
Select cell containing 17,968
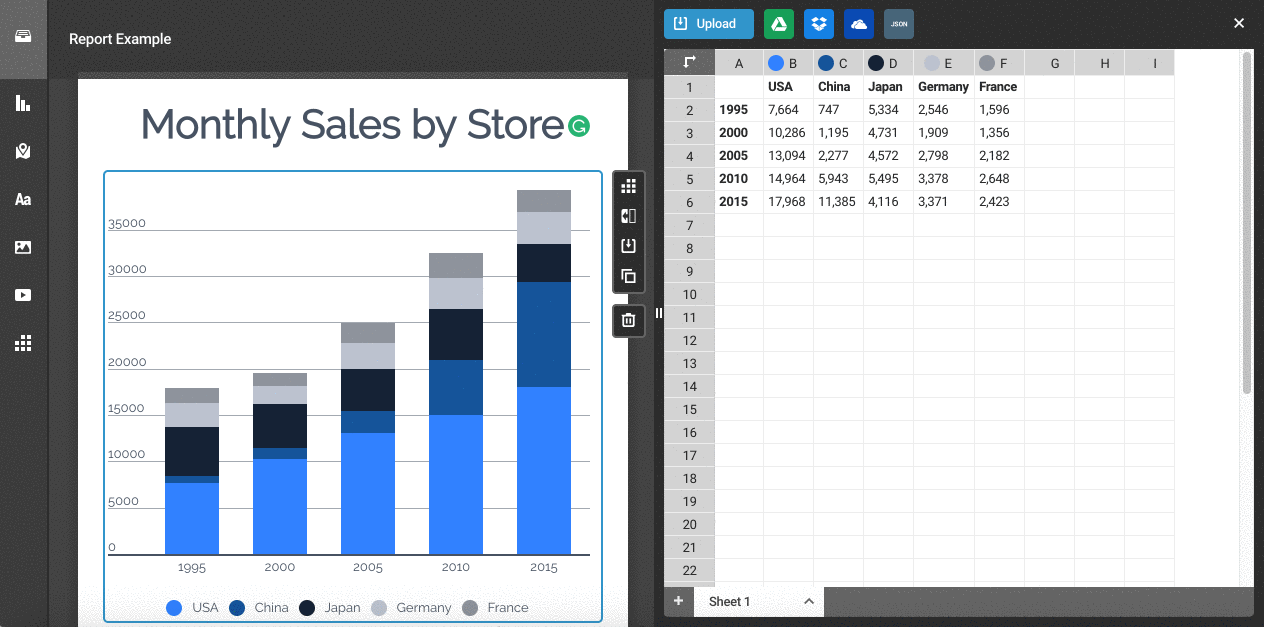[789, 202]
